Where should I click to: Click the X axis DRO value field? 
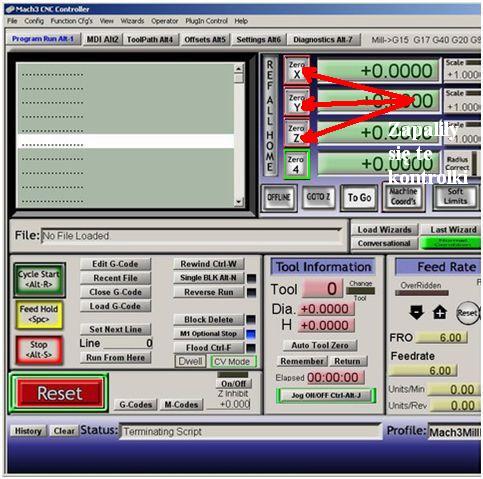pyautogui.click(x=378, y=71)
